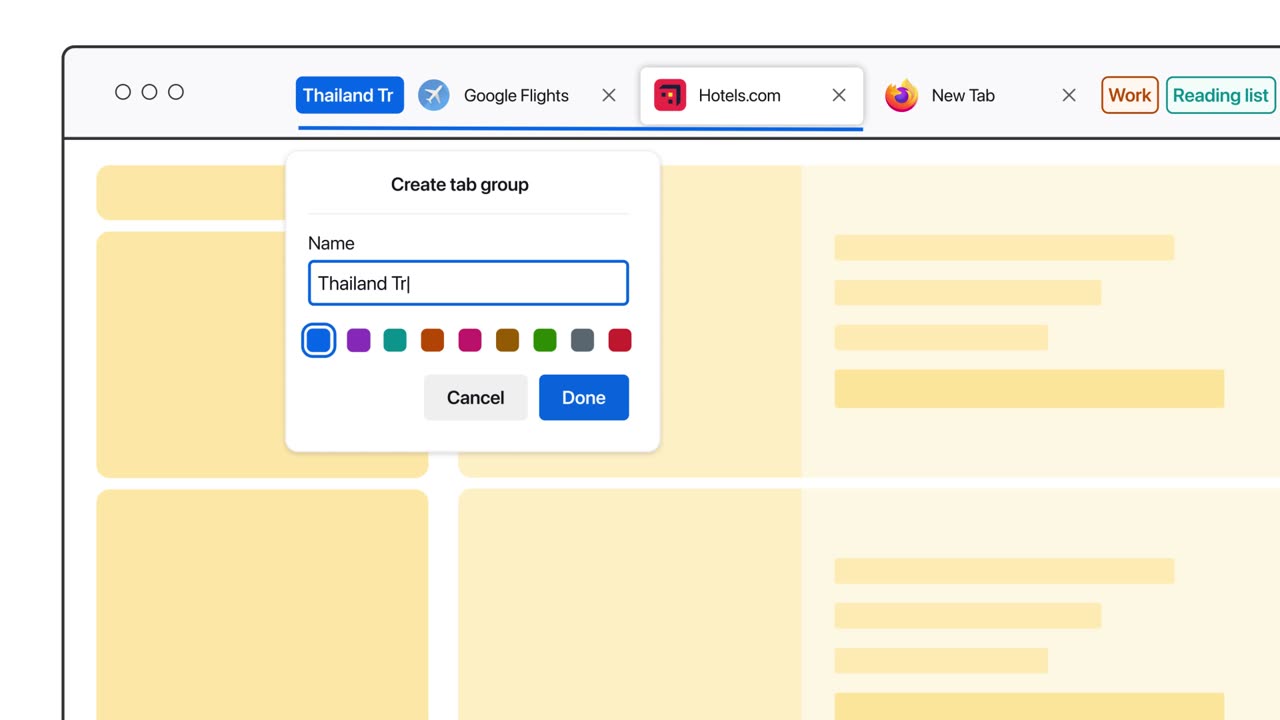Choose the teal group color
Image resolution: width=1280 pixels, height=720 pixels.
point(395,340)
